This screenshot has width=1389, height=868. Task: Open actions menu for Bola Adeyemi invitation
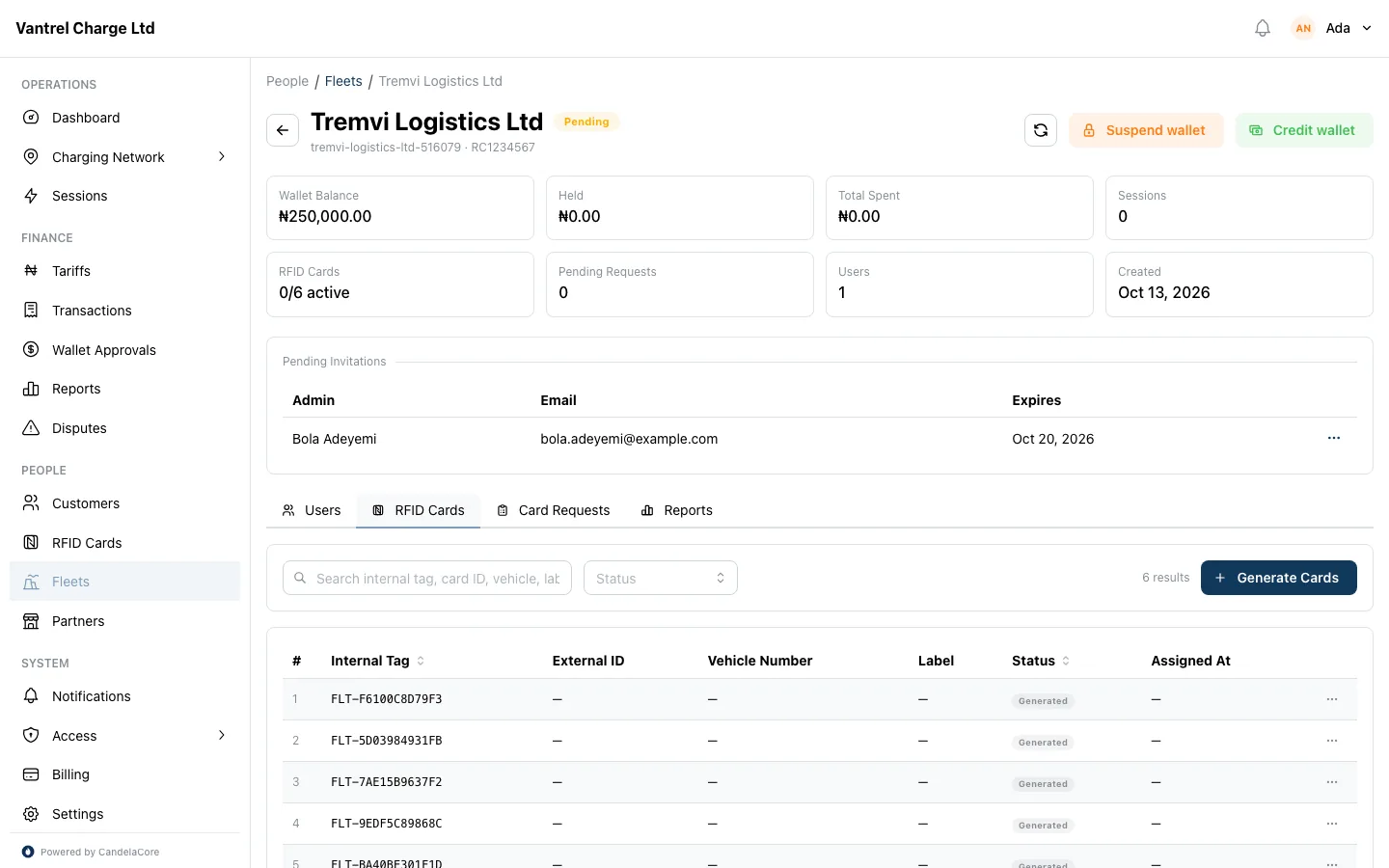[x=1334, y=438]
